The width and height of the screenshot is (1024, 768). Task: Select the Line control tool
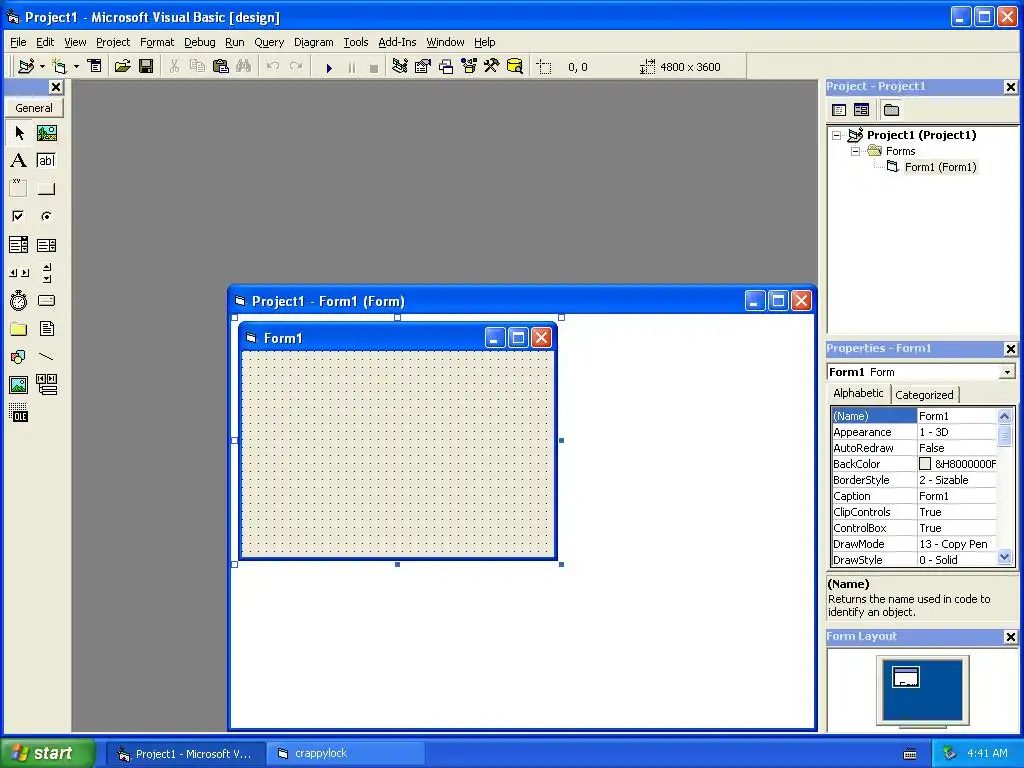click(x=46, y=357)
